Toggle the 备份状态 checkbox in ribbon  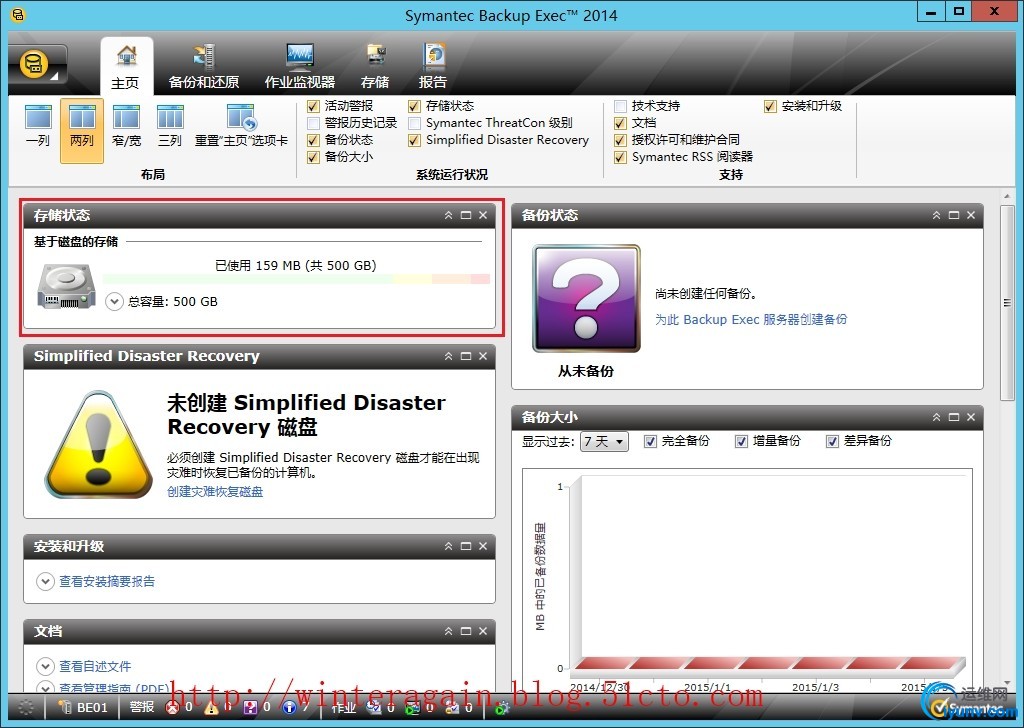click(x=313, y=140)
